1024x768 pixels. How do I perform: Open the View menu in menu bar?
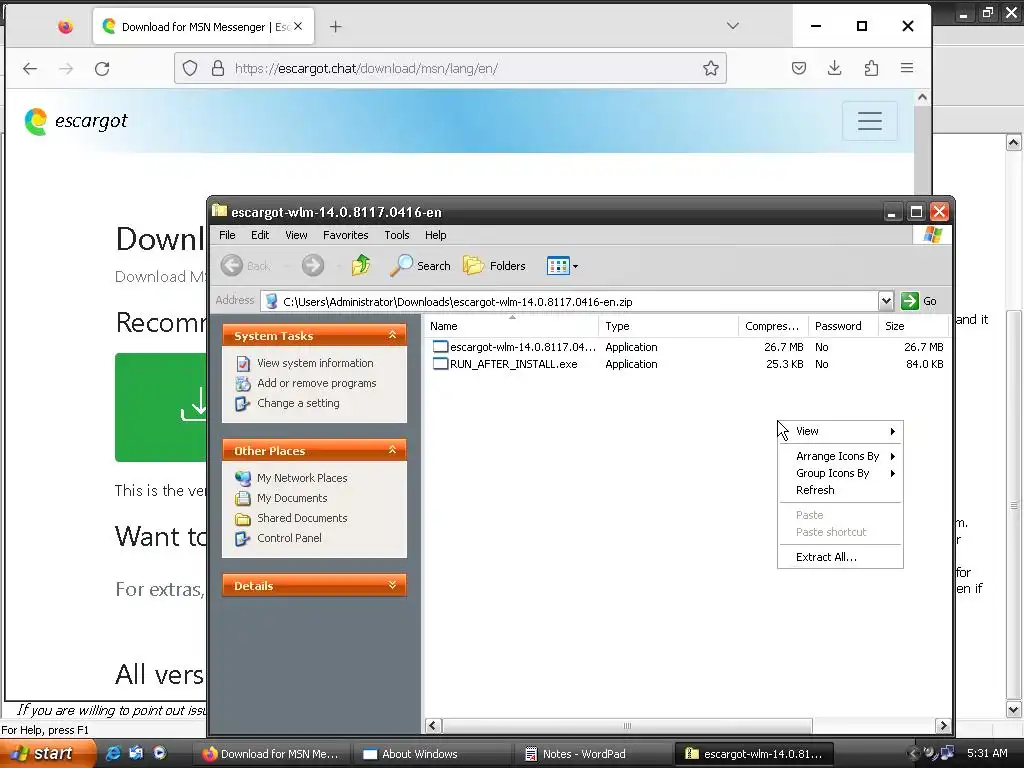point(296,235)
